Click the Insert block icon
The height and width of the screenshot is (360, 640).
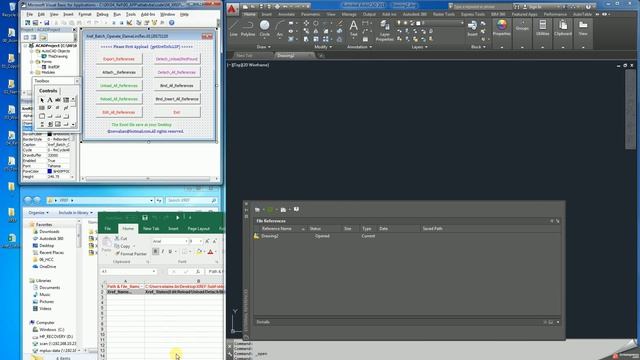tap(472, 28)
